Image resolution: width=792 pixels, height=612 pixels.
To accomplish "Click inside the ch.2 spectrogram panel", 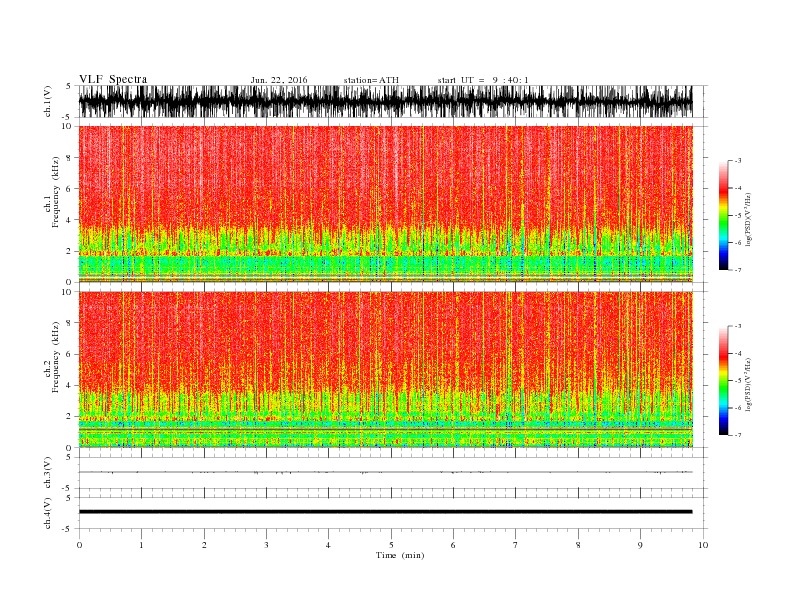I will 385,369.
